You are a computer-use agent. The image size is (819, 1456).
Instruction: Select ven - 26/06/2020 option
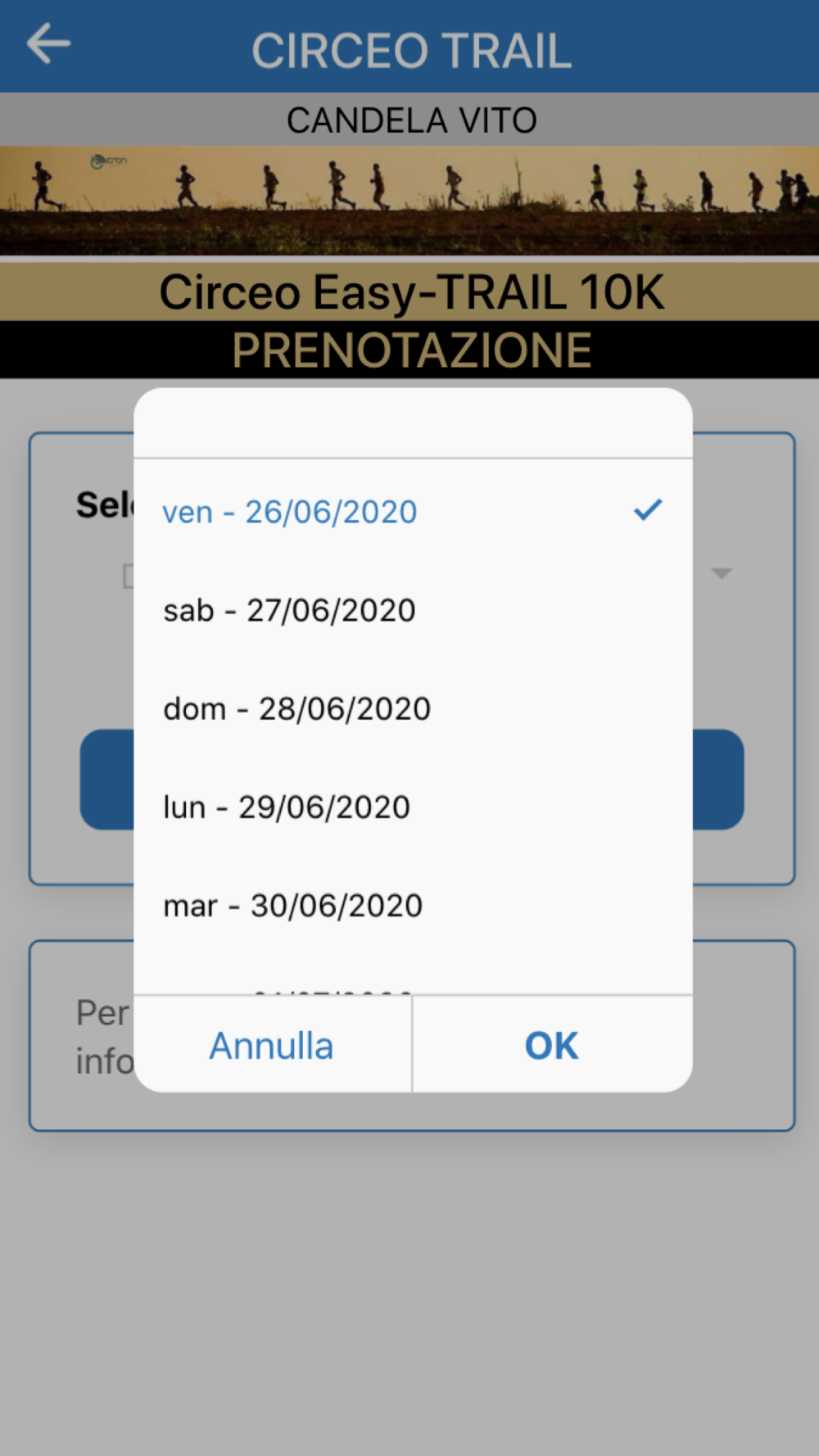[413, 512]
